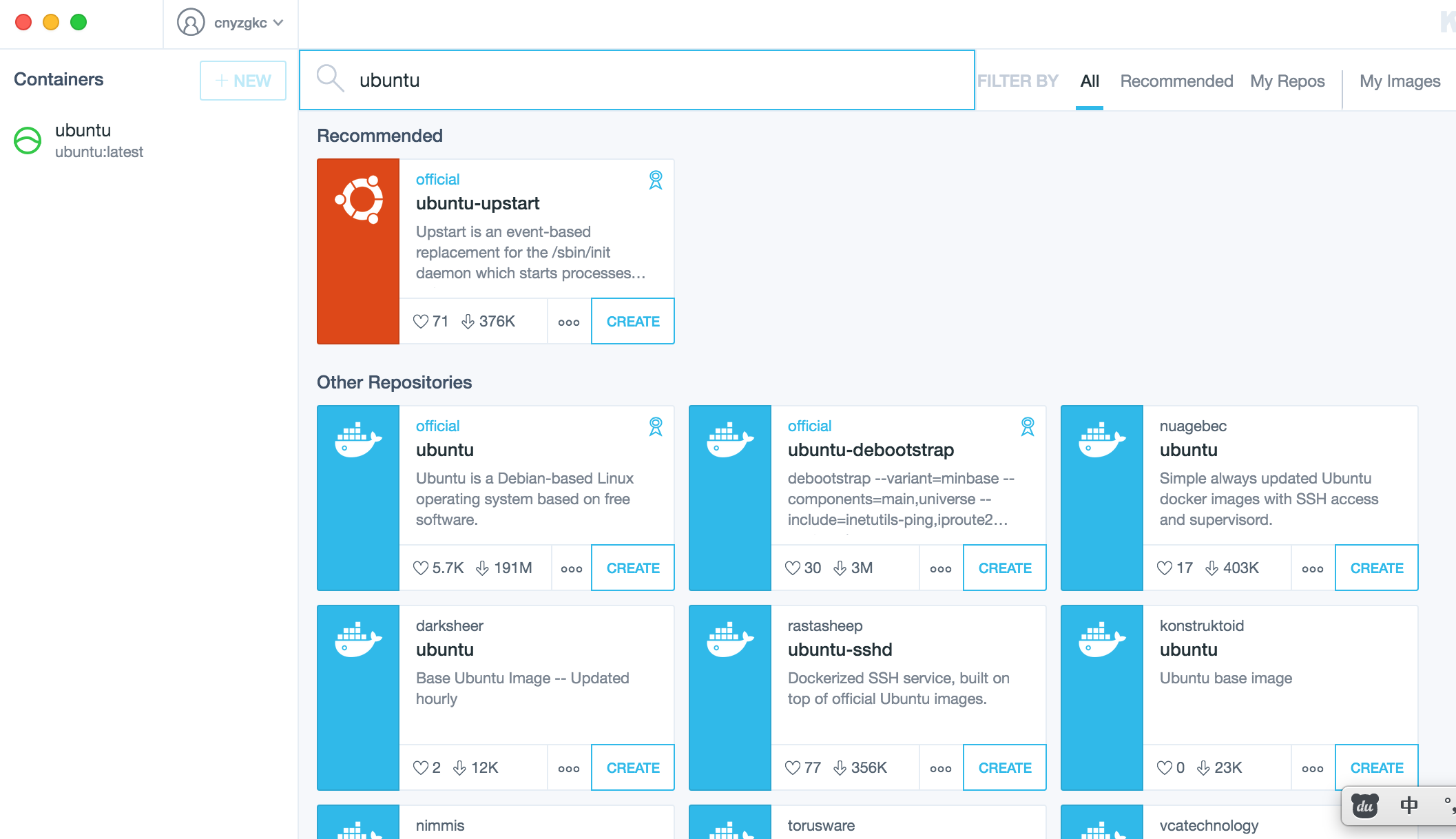The width and height of the screenshot is (1456, 839).
Task: Click download icon showing 356K pulls
Action: pyautogui.click(x=840, y=768)
